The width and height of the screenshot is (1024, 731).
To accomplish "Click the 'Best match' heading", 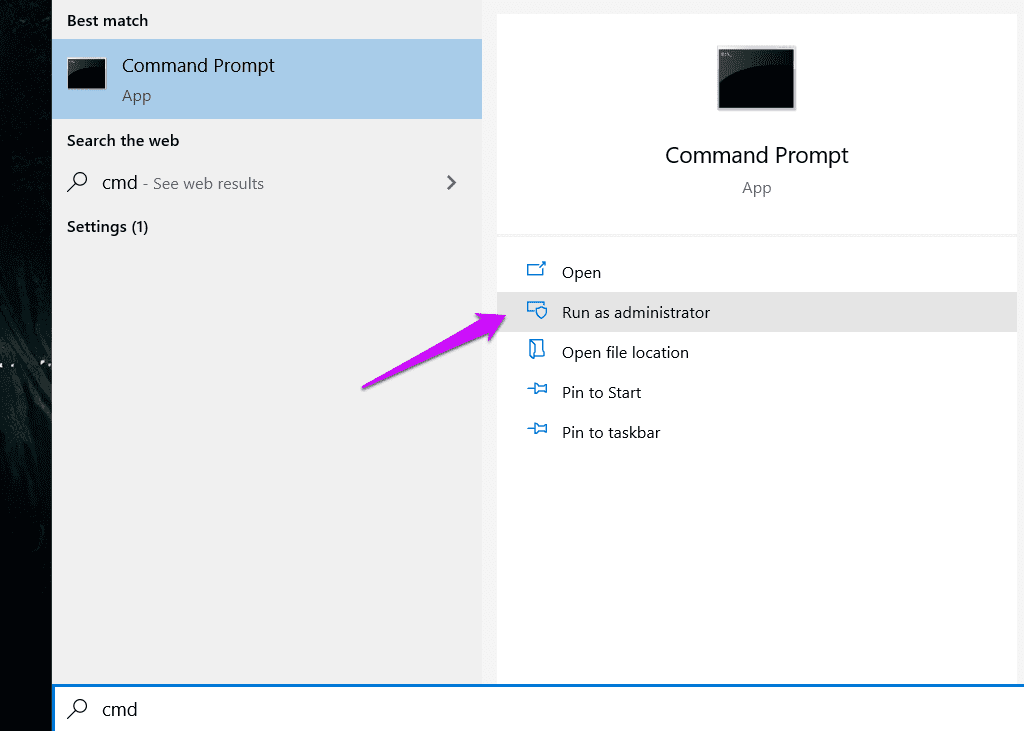I will click(x=107, y=20).
